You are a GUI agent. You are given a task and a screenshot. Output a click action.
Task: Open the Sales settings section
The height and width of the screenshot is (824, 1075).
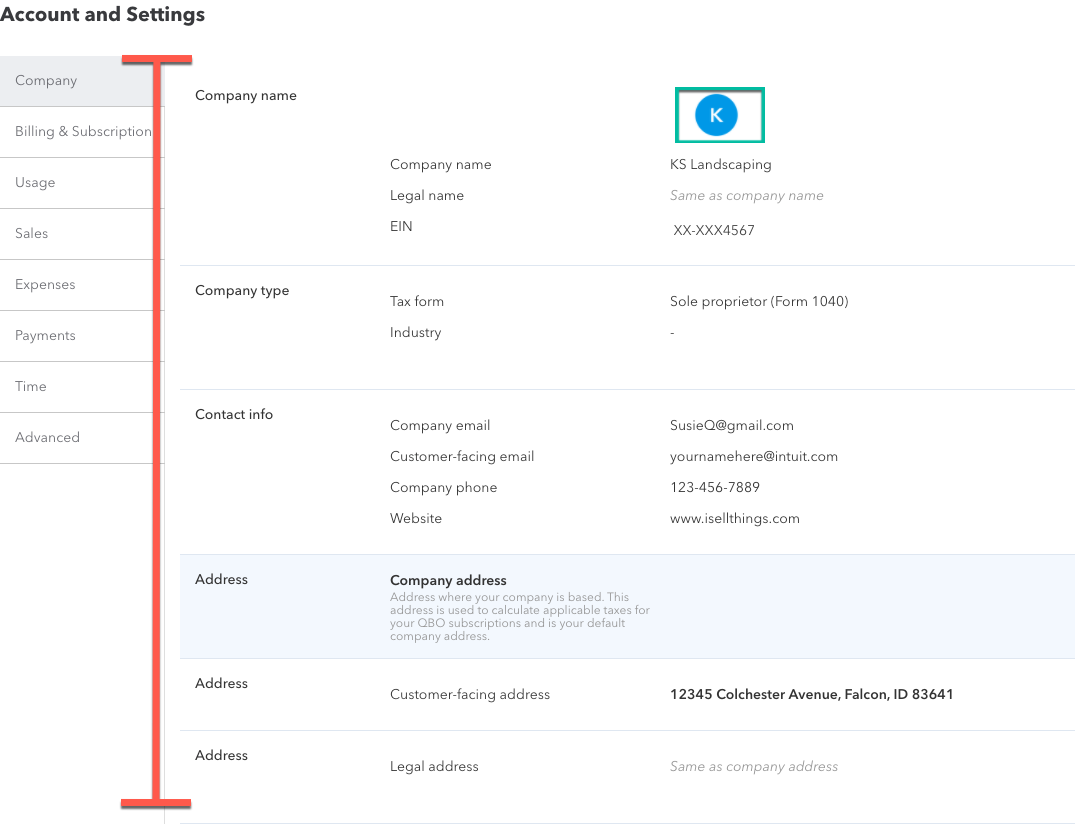31,233
